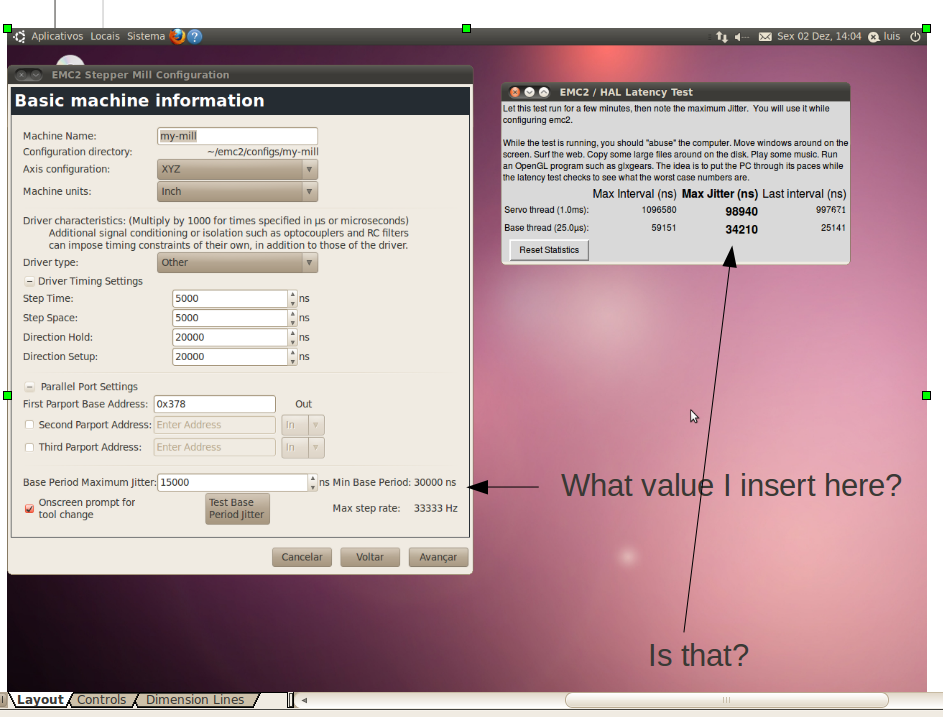Adjust Direction Hold with the spinner arrows

(292, 337)
